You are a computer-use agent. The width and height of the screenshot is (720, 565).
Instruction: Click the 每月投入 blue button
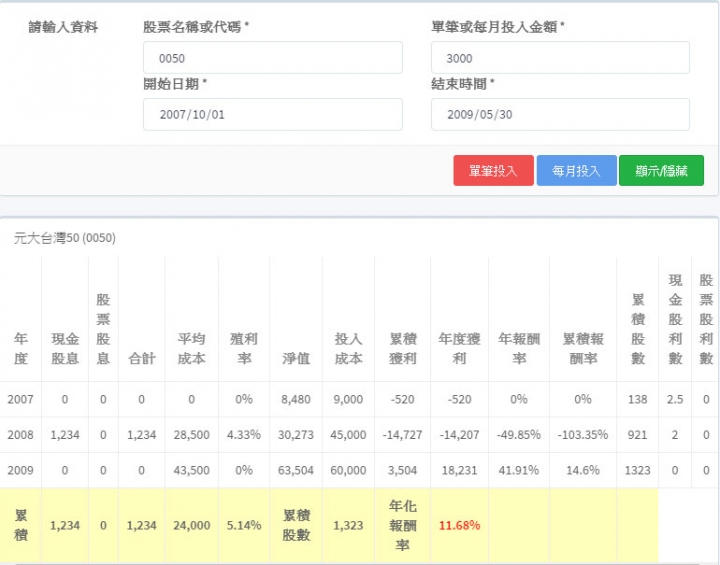[x=576, y=170]
